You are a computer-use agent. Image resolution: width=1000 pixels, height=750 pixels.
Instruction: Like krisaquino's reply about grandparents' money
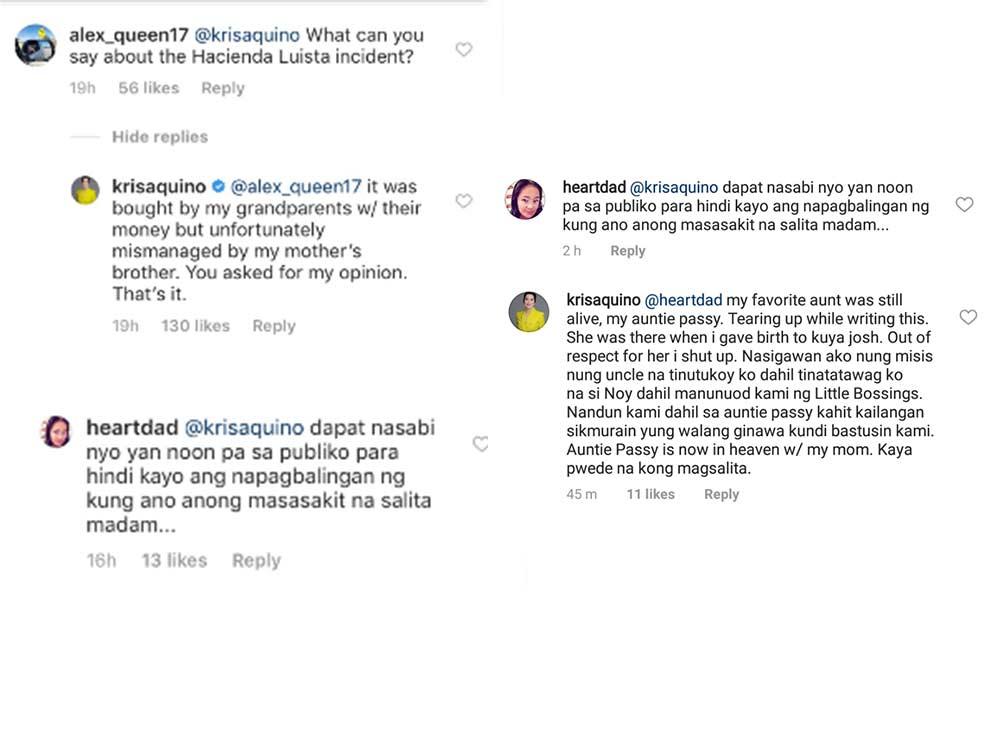click(x=463, y=201)
